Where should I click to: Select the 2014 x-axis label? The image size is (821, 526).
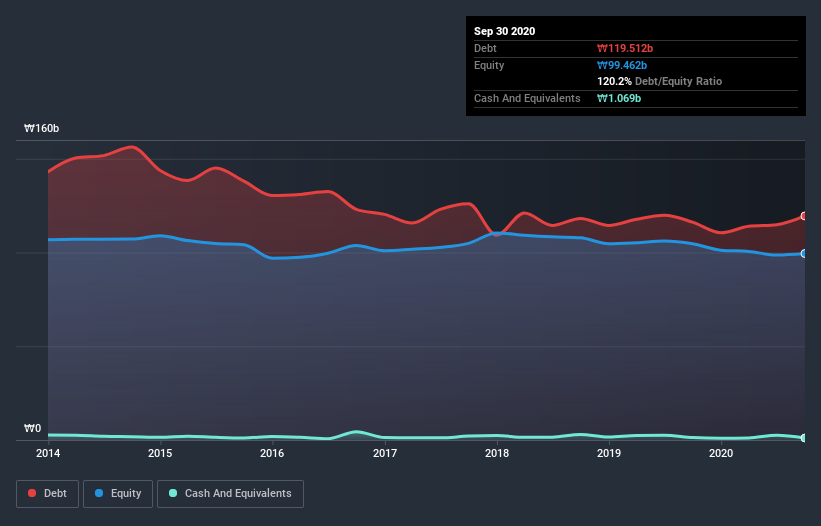(48, 453)
